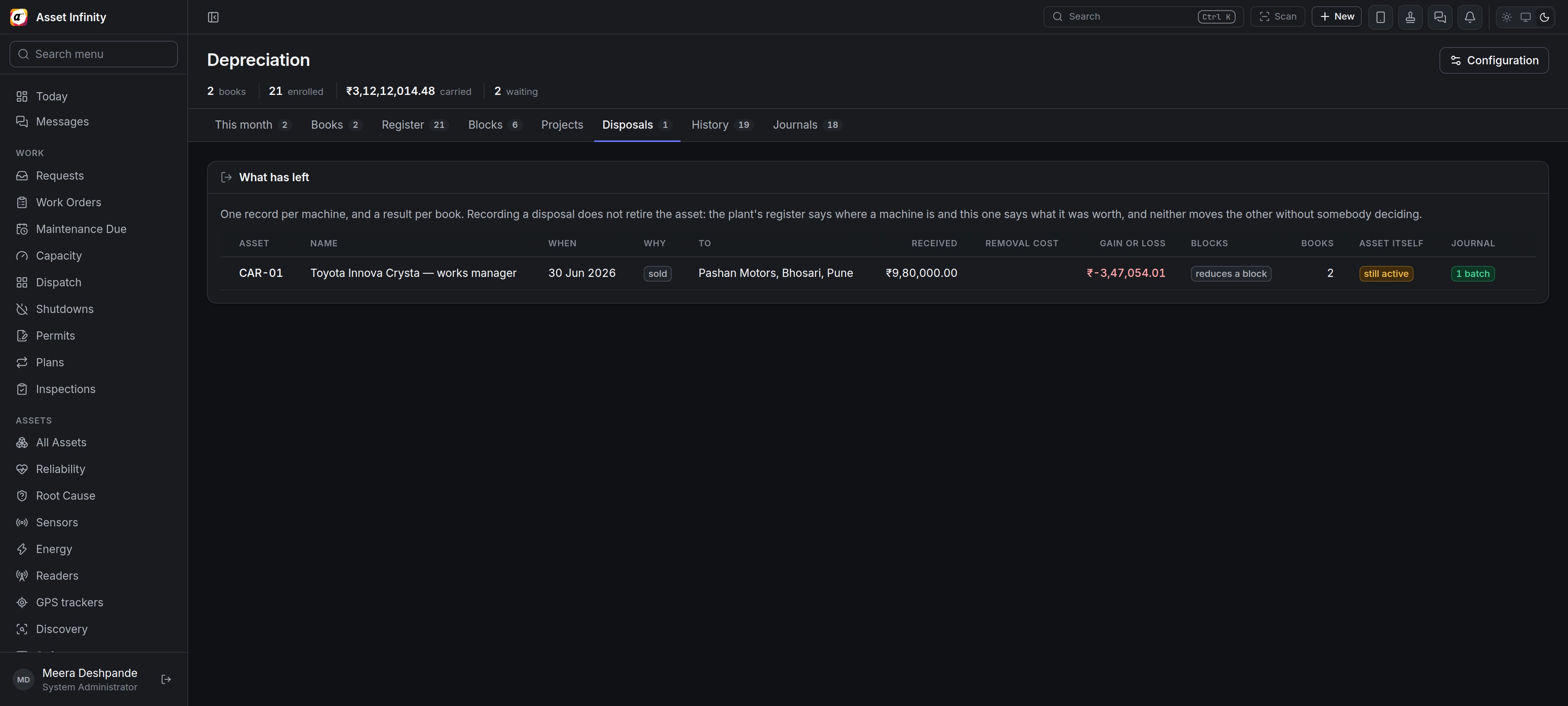1568x706 pixels.
Task: Log out using the sign-out icon
Action: tap(166, 679)
